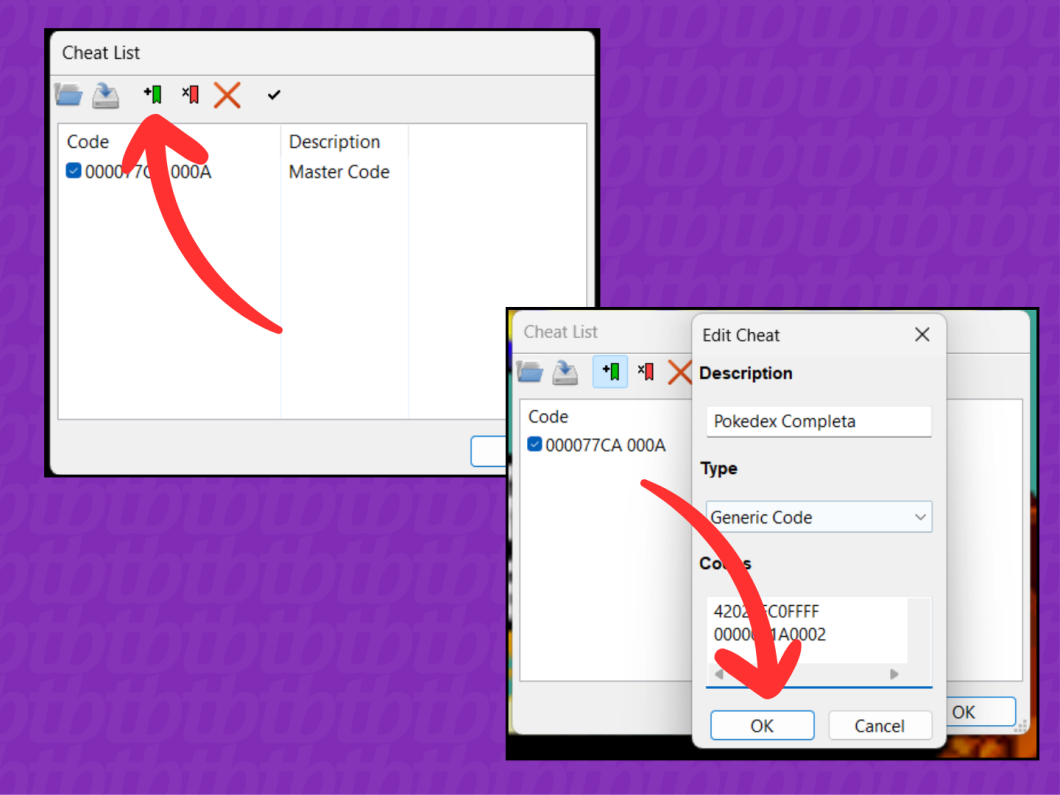Click the black checkmark toolbar icon
The height and width of the screenshot is (795, 1060).
click(274, 95)
